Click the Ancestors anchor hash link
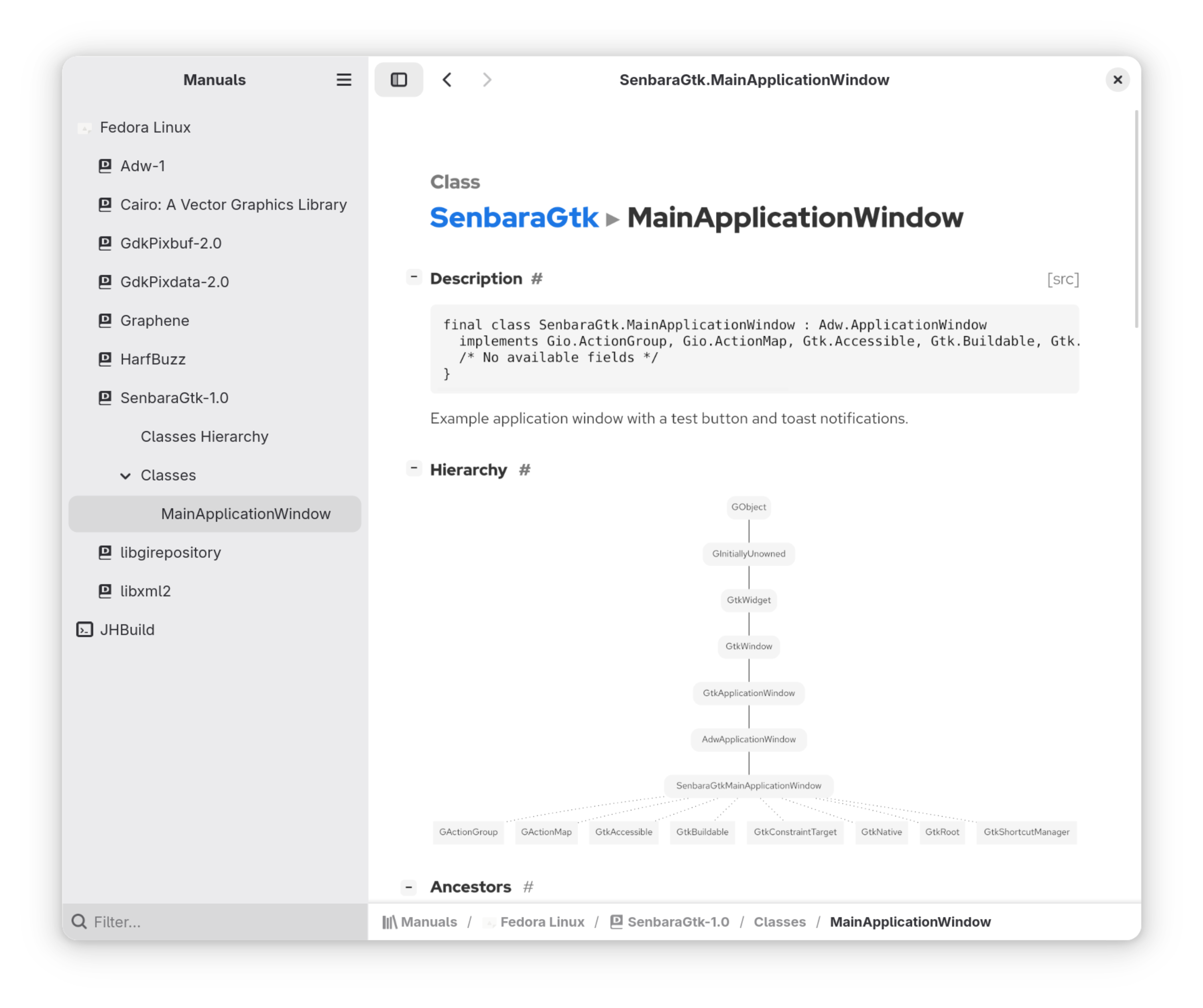The width and height of the screenshot is (1203, 1008). [x=528, y=887]
